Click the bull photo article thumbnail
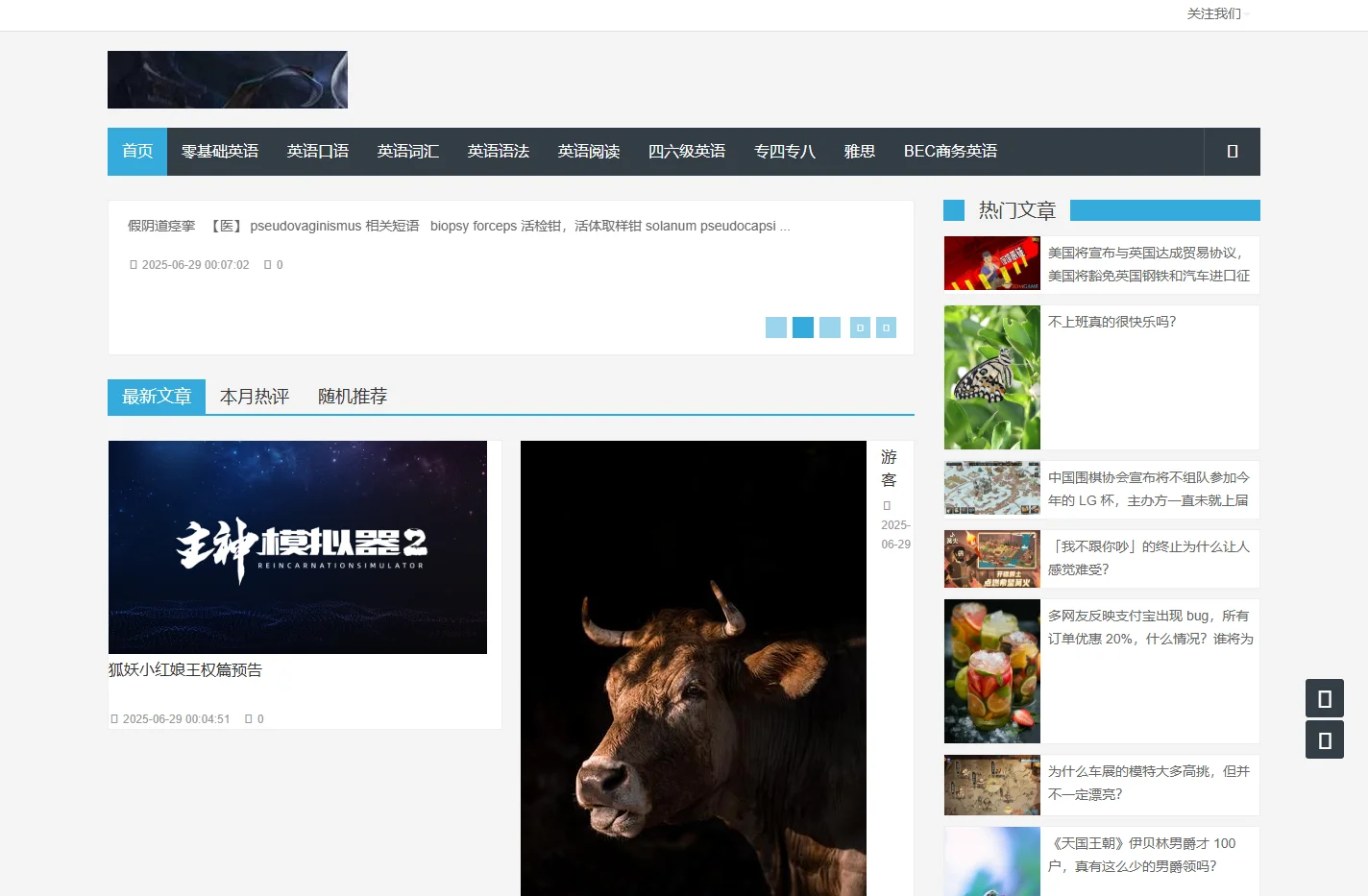The image size is (1368, 896). [694, 668]
